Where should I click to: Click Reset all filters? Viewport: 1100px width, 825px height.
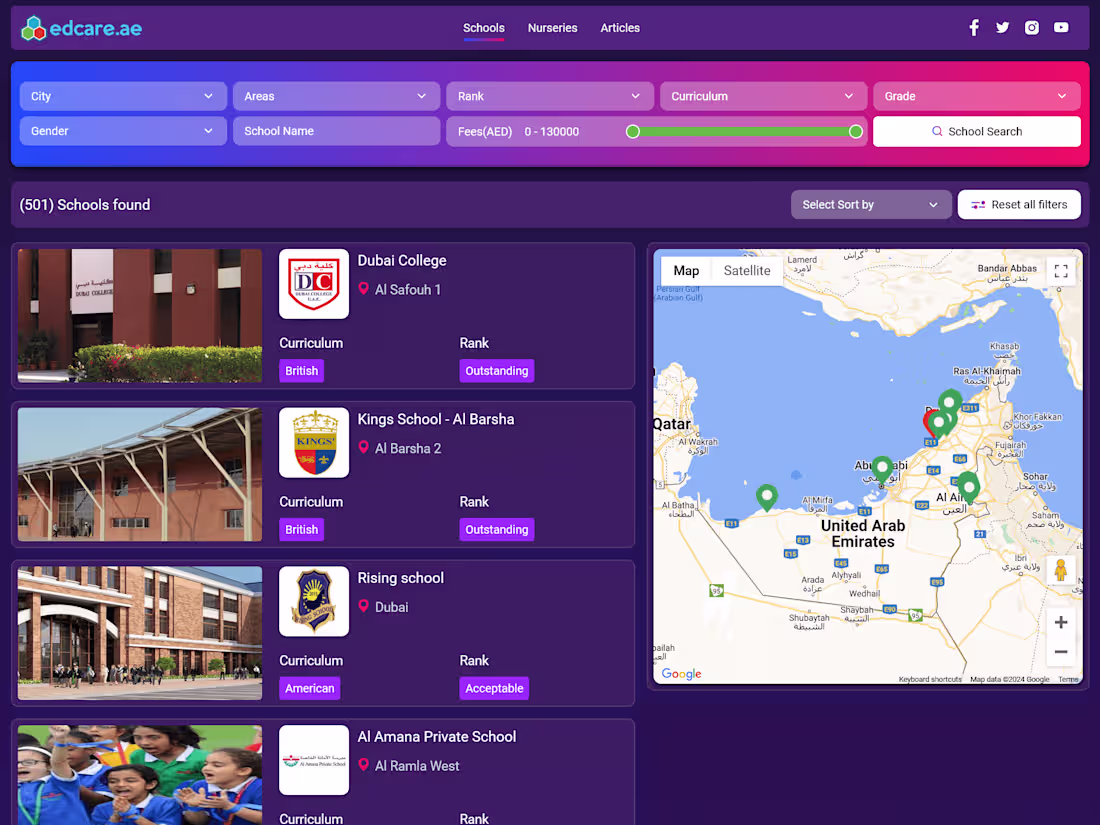[x=1019, y=205]
